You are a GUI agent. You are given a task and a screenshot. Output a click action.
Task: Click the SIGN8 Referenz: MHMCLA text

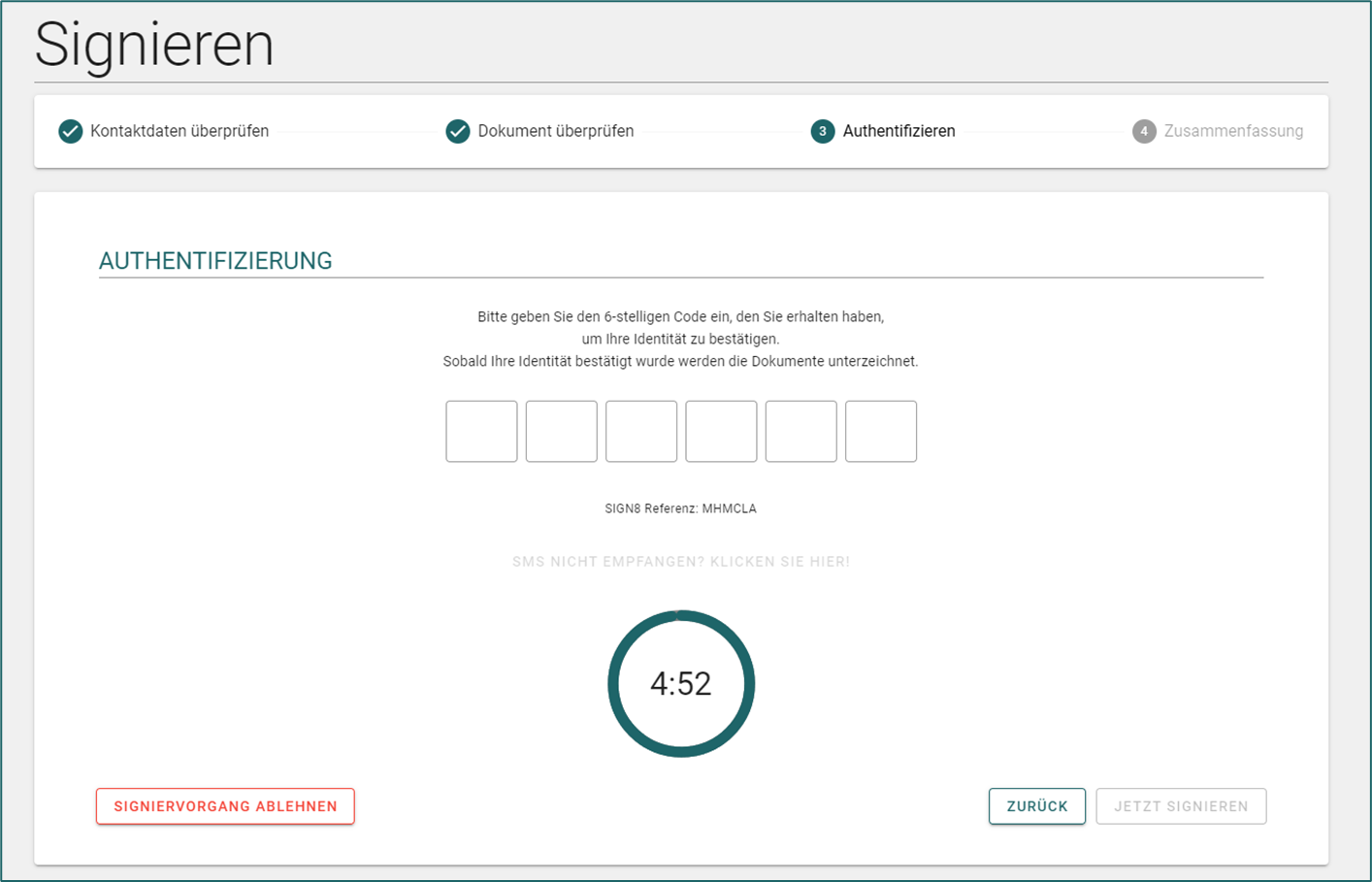pyautogui.click(x=680, y=508)
